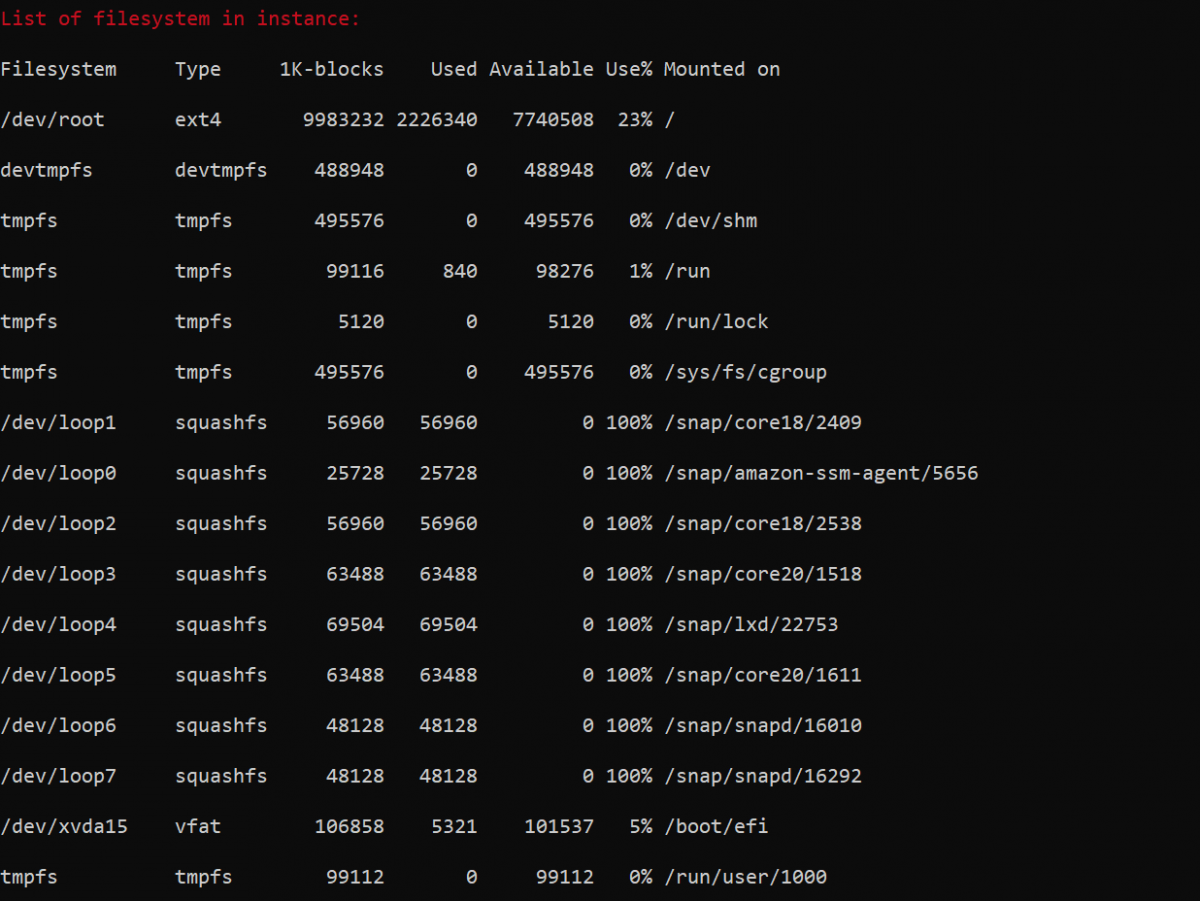The image size is (1200, 901).
Task: Select the '/dev/loop4' device entry
Action: (58, 624)
